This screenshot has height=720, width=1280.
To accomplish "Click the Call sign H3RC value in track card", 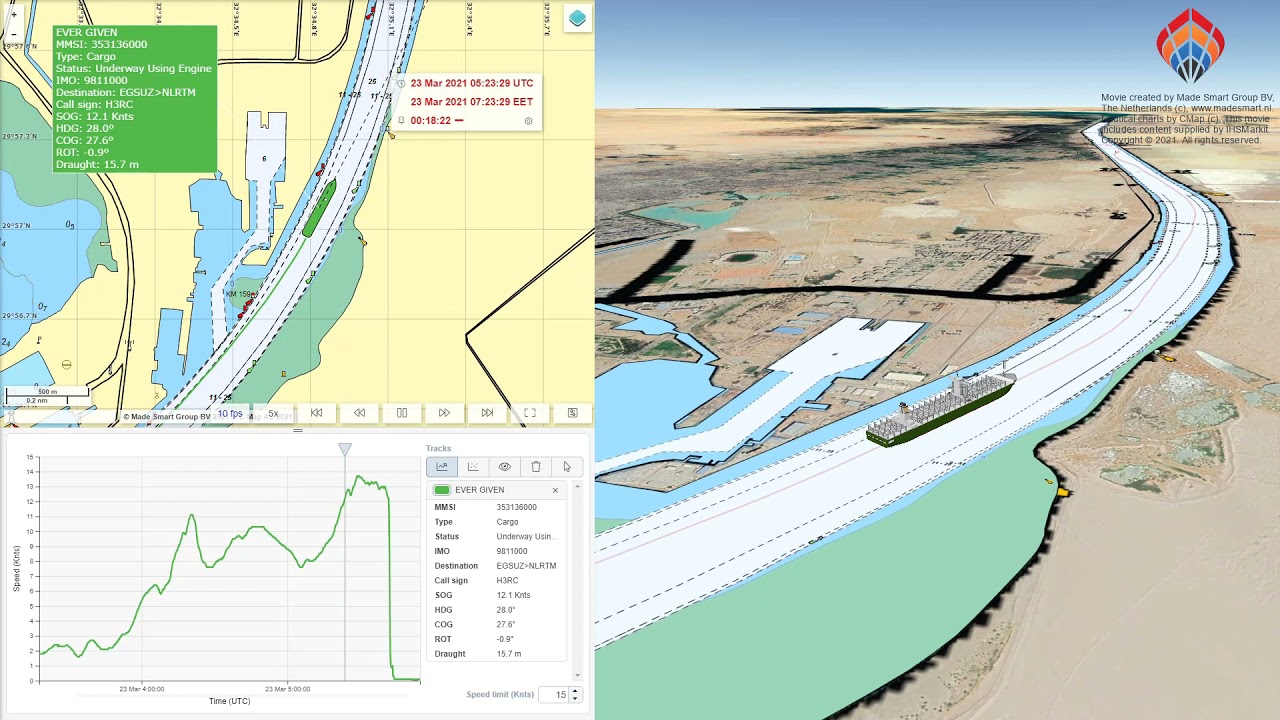I will 507,581.
